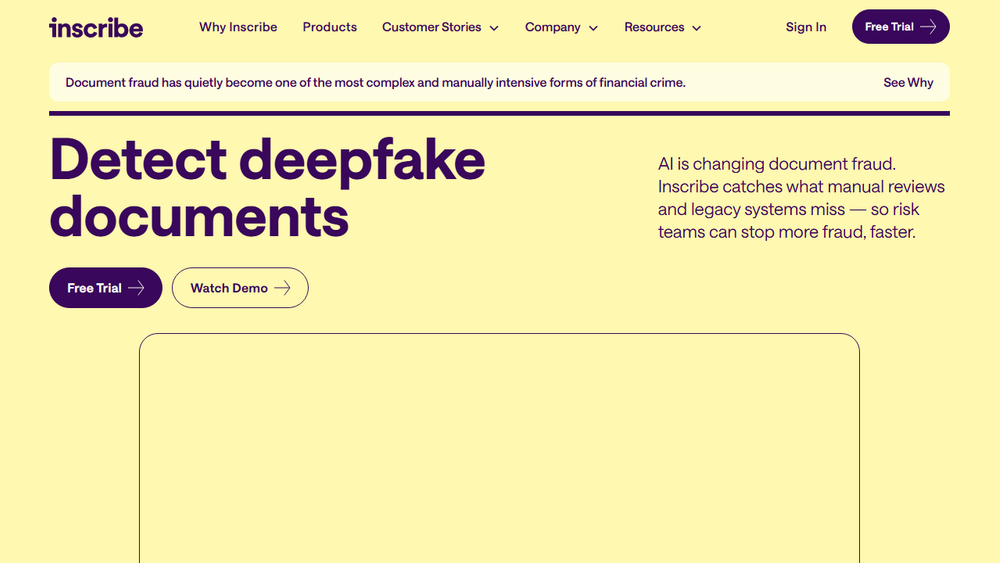Click the document fraud banner text

tap(376, 82)
